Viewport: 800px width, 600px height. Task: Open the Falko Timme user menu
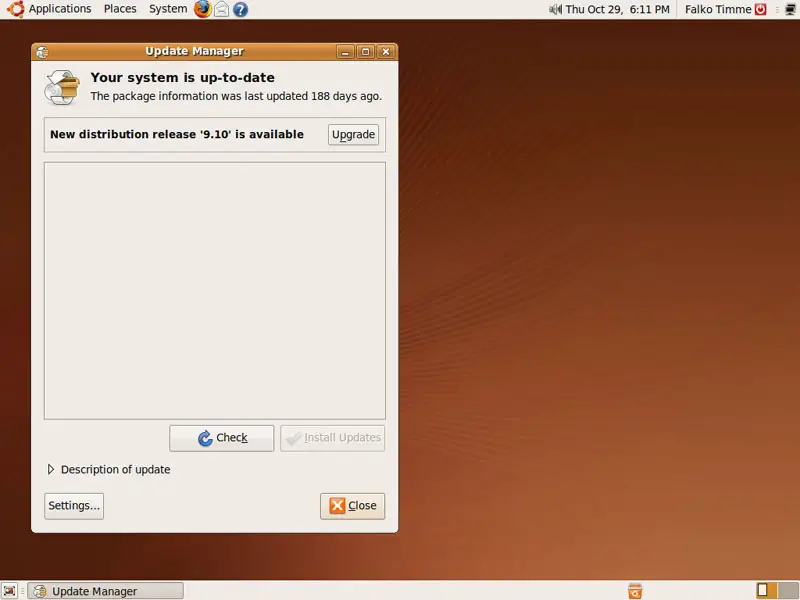[718, 9]
